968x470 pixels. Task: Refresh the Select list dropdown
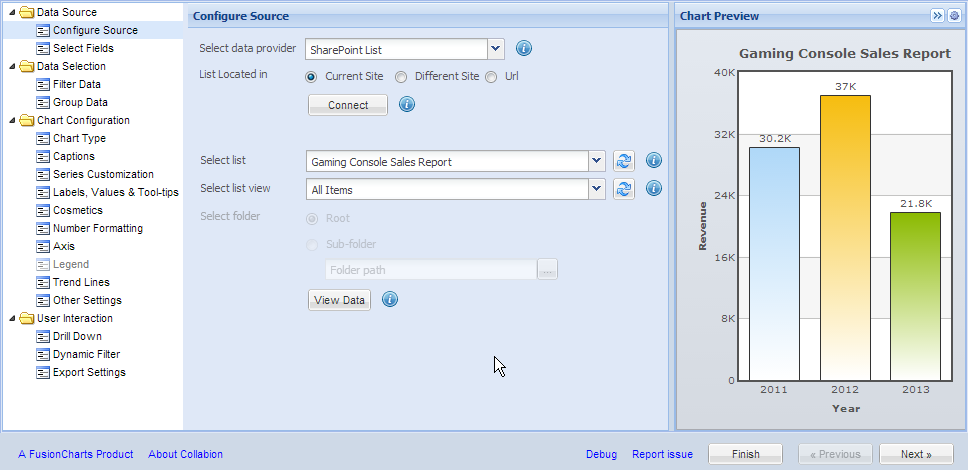624,161
